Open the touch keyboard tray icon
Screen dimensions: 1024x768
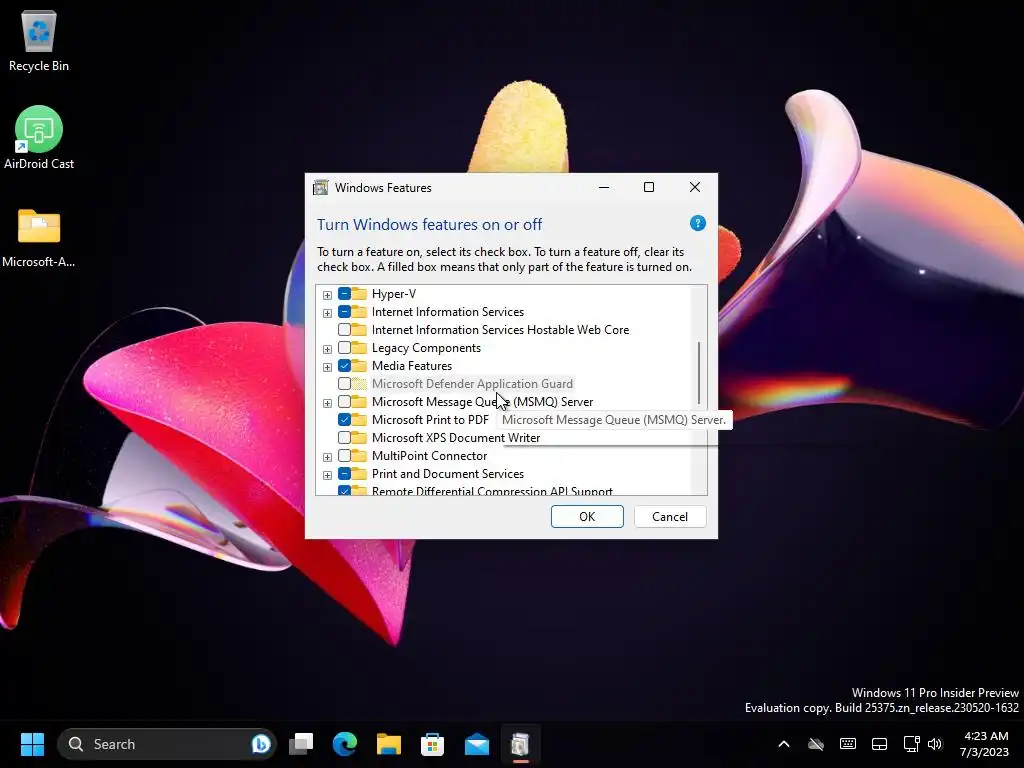click(x=848, y=744)
